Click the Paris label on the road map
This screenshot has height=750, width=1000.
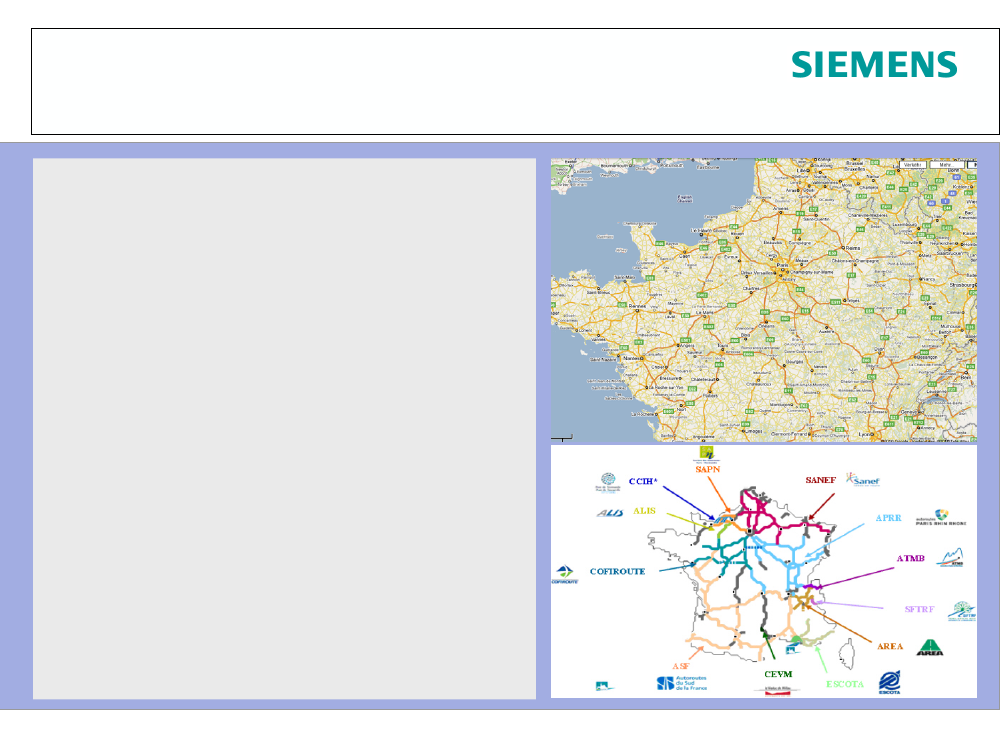[x=783, y=264]
